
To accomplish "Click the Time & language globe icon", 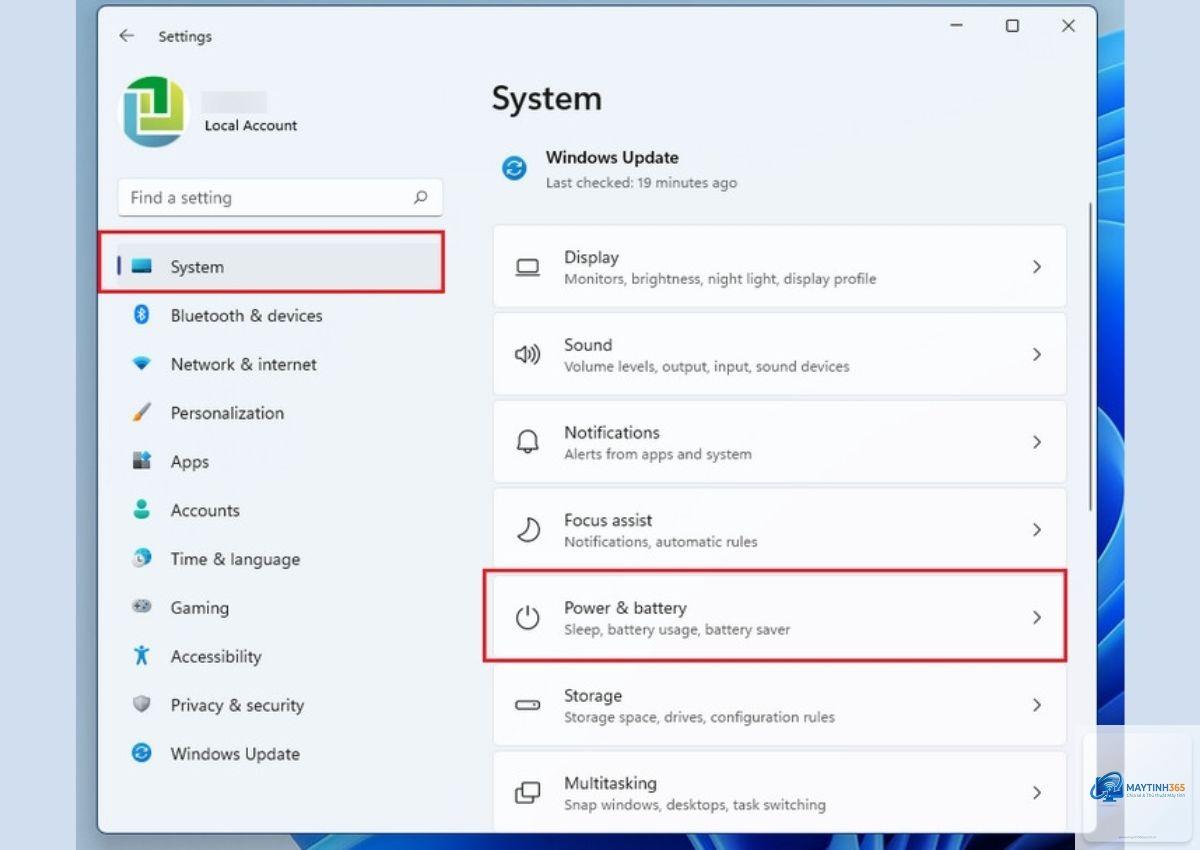I will (x=141, y=558).
